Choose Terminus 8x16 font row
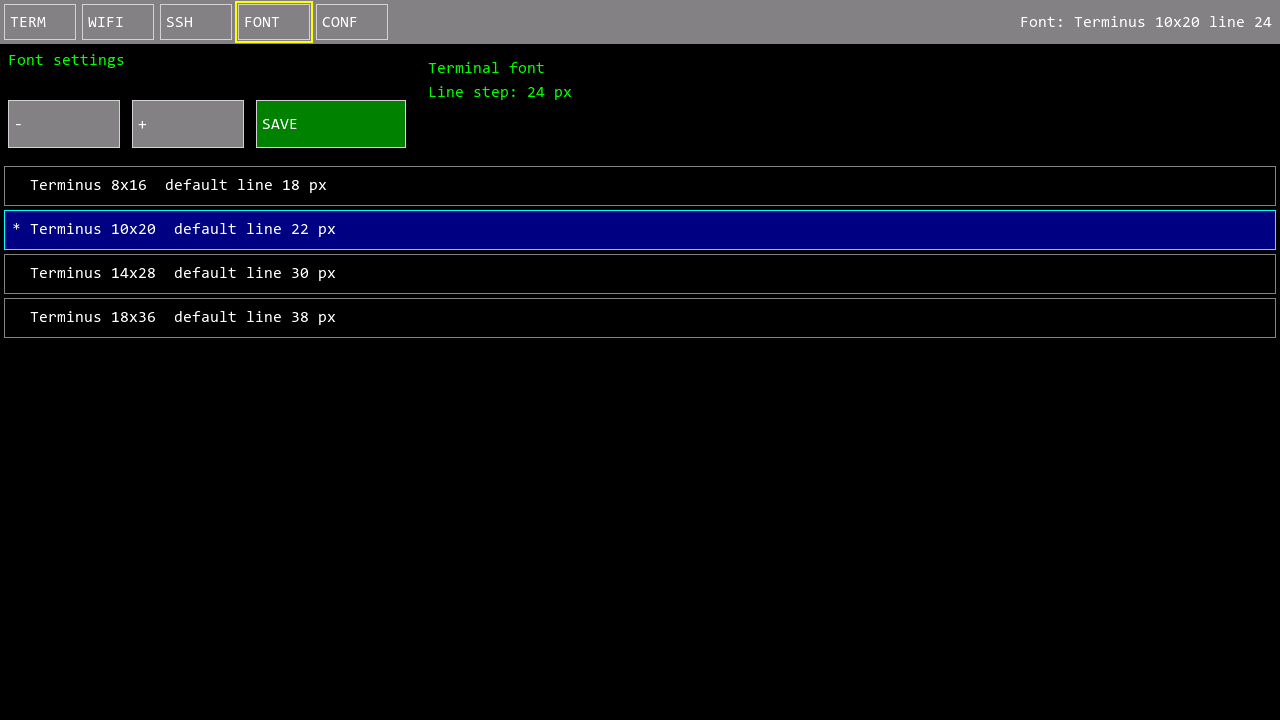This screenshot has height=720, width=1280. click(x=640, y=186)
